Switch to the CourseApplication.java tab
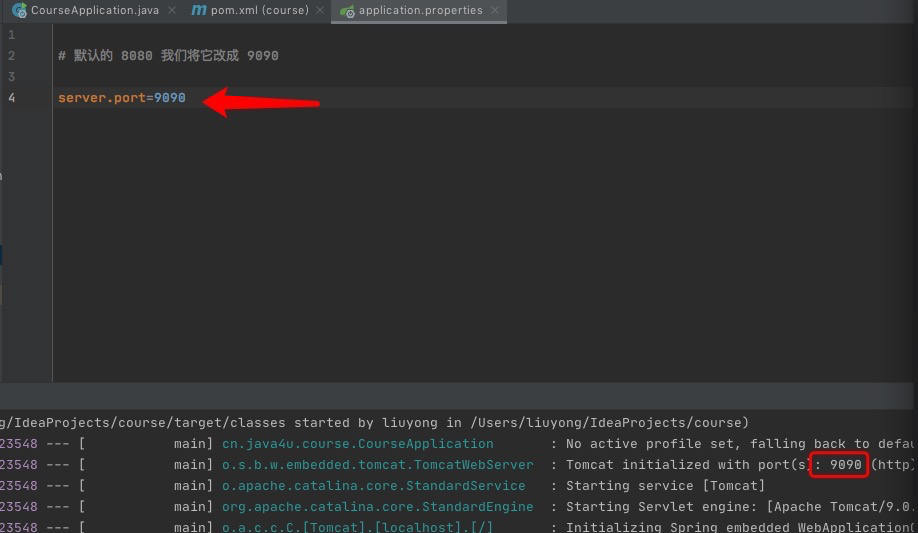Image resolution: width=918 pixels, height=533 pixels. click(94, 11)
